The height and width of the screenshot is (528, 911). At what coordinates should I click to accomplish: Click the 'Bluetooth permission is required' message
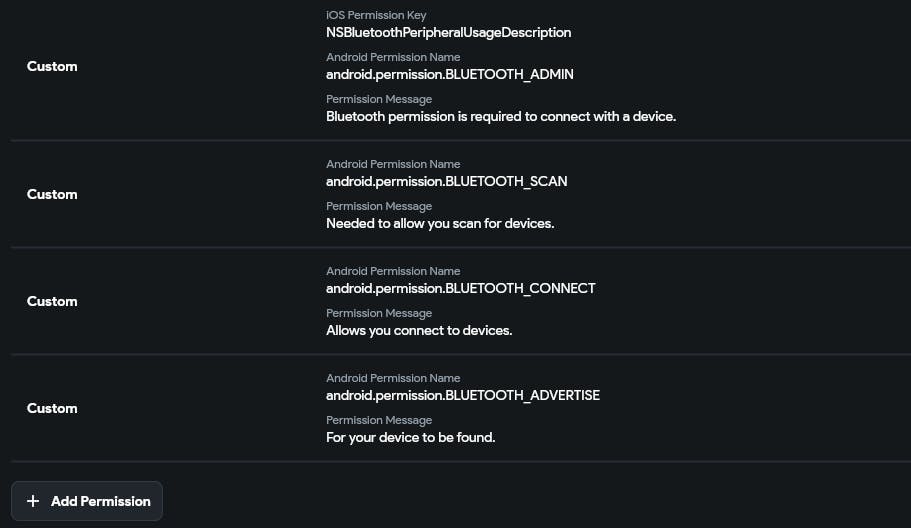coord(501,116)
